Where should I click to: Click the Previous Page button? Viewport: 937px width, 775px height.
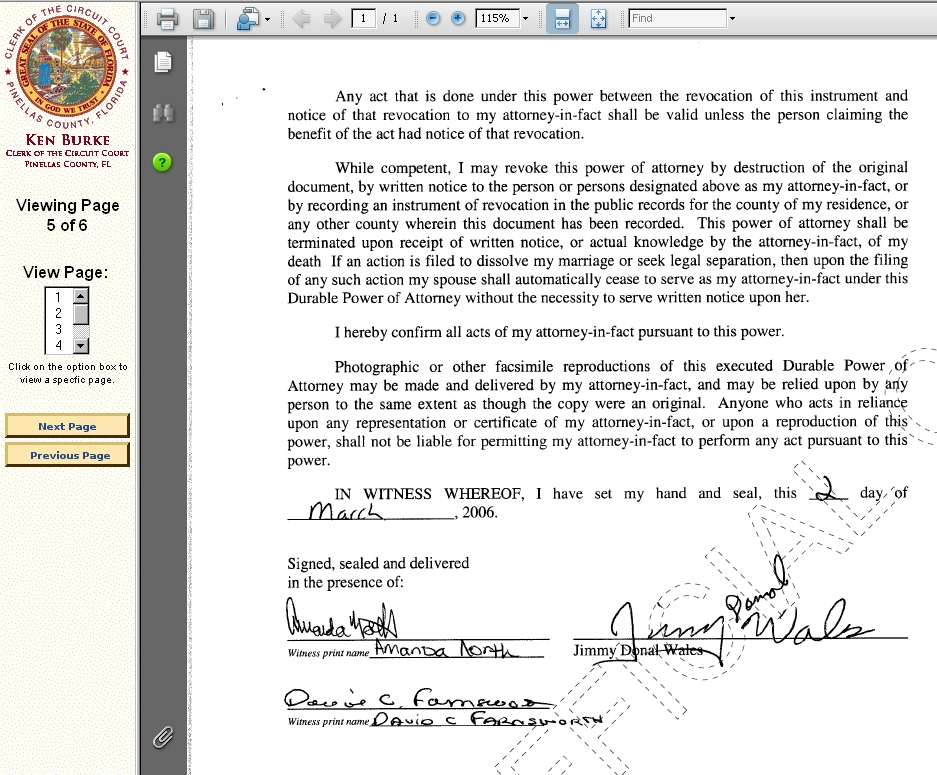[x=67, y=455]
